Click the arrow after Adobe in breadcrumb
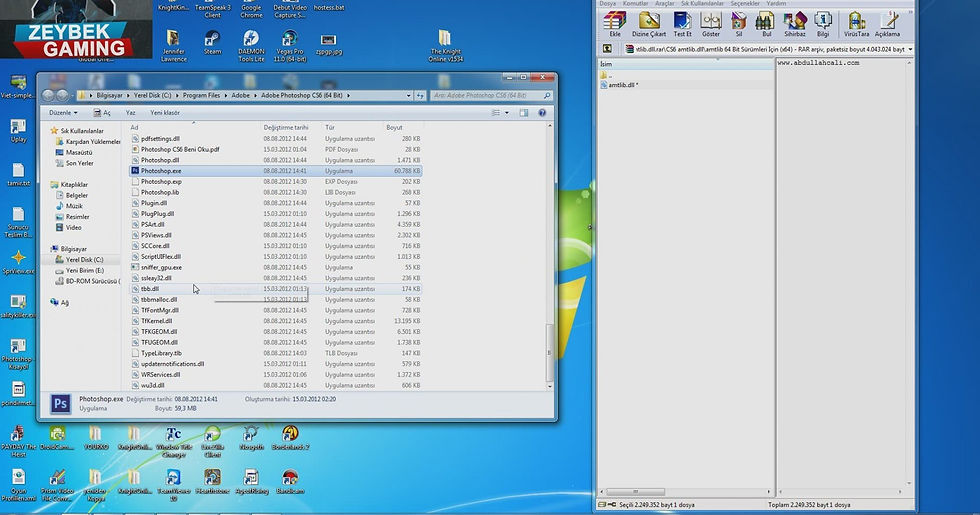 point(255,96)
